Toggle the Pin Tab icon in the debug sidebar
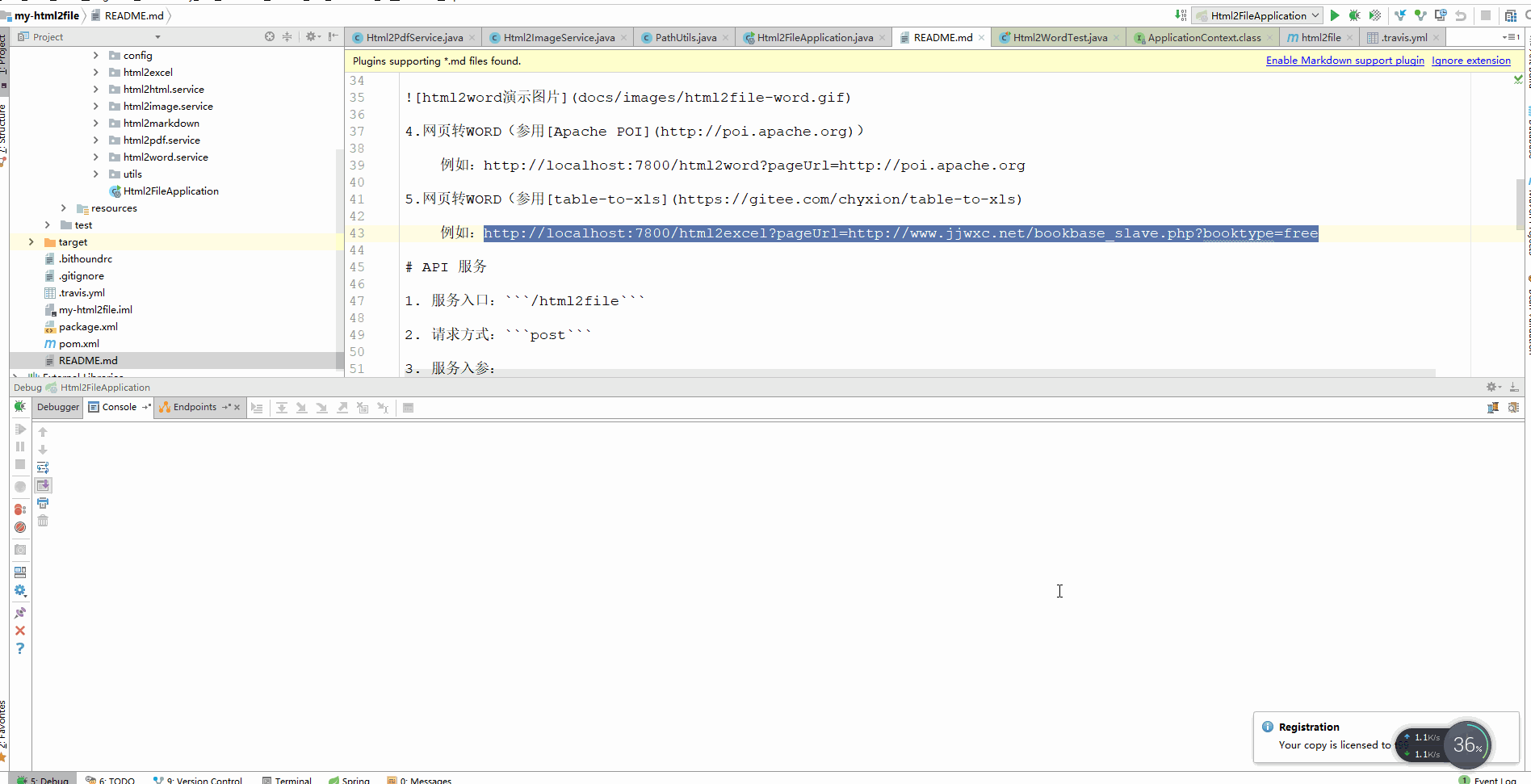This screenshot has height=784, width=1531. click(x=20, y=613)
